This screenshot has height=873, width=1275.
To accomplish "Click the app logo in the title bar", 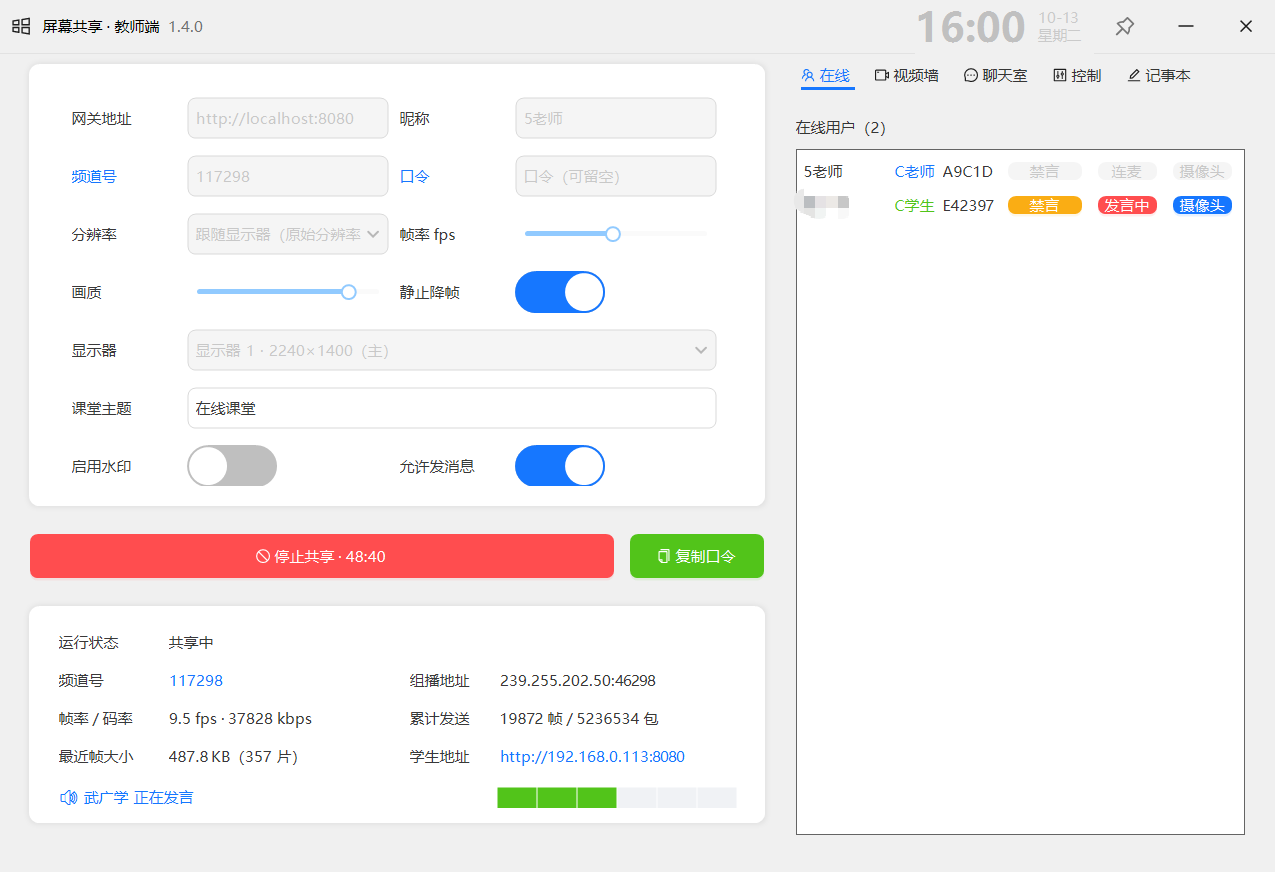I will tap(21, 27).
